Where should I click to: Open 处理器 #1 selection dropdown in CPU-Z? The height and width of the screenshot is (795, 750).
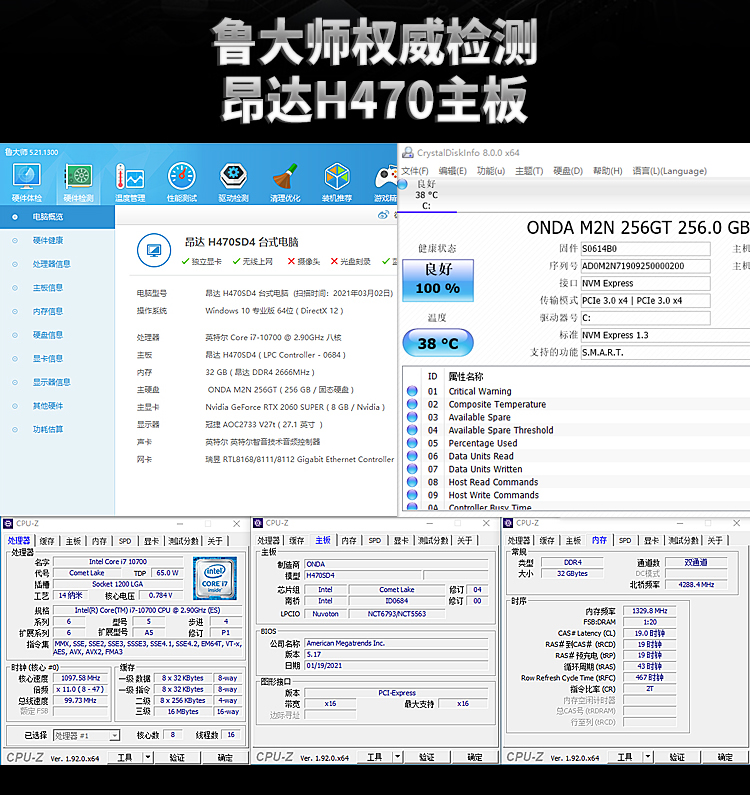86,735
